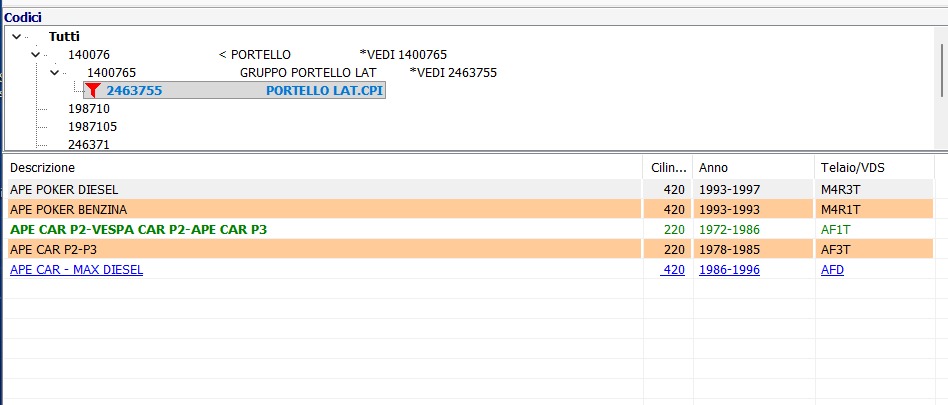This screenshot has width=948, height=405.
Task: Click frame code M4R3T
Action: click(840, 190)
